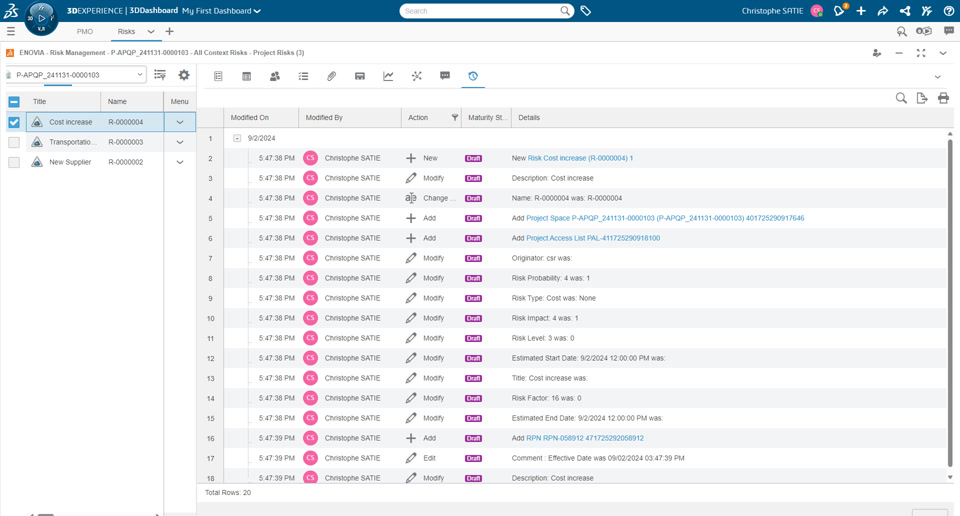
Task: Sort by the Modified On column
Action: (x=249, y=118)
